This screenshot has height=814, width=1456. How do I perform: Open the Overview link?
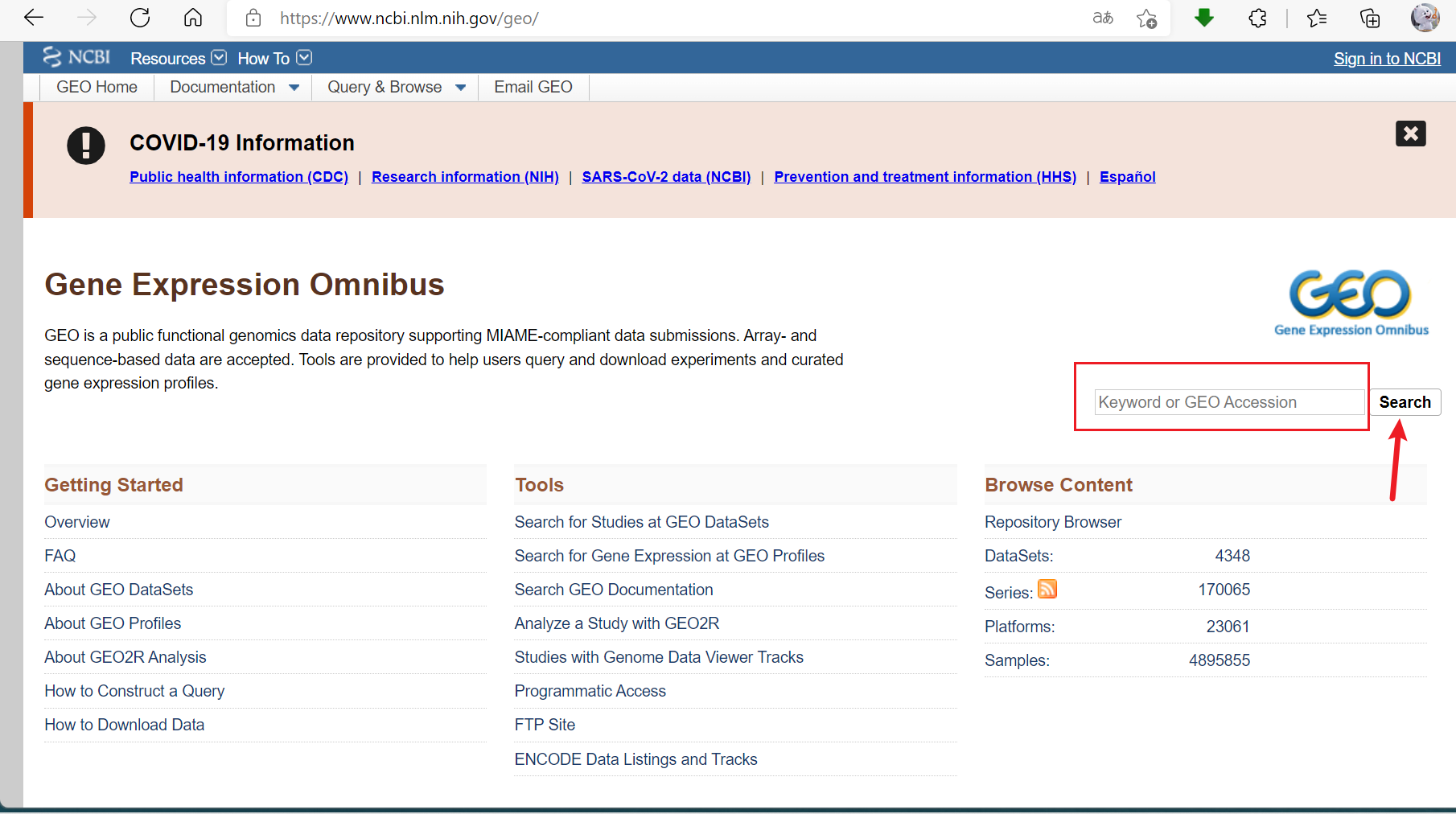pos(77,522)
